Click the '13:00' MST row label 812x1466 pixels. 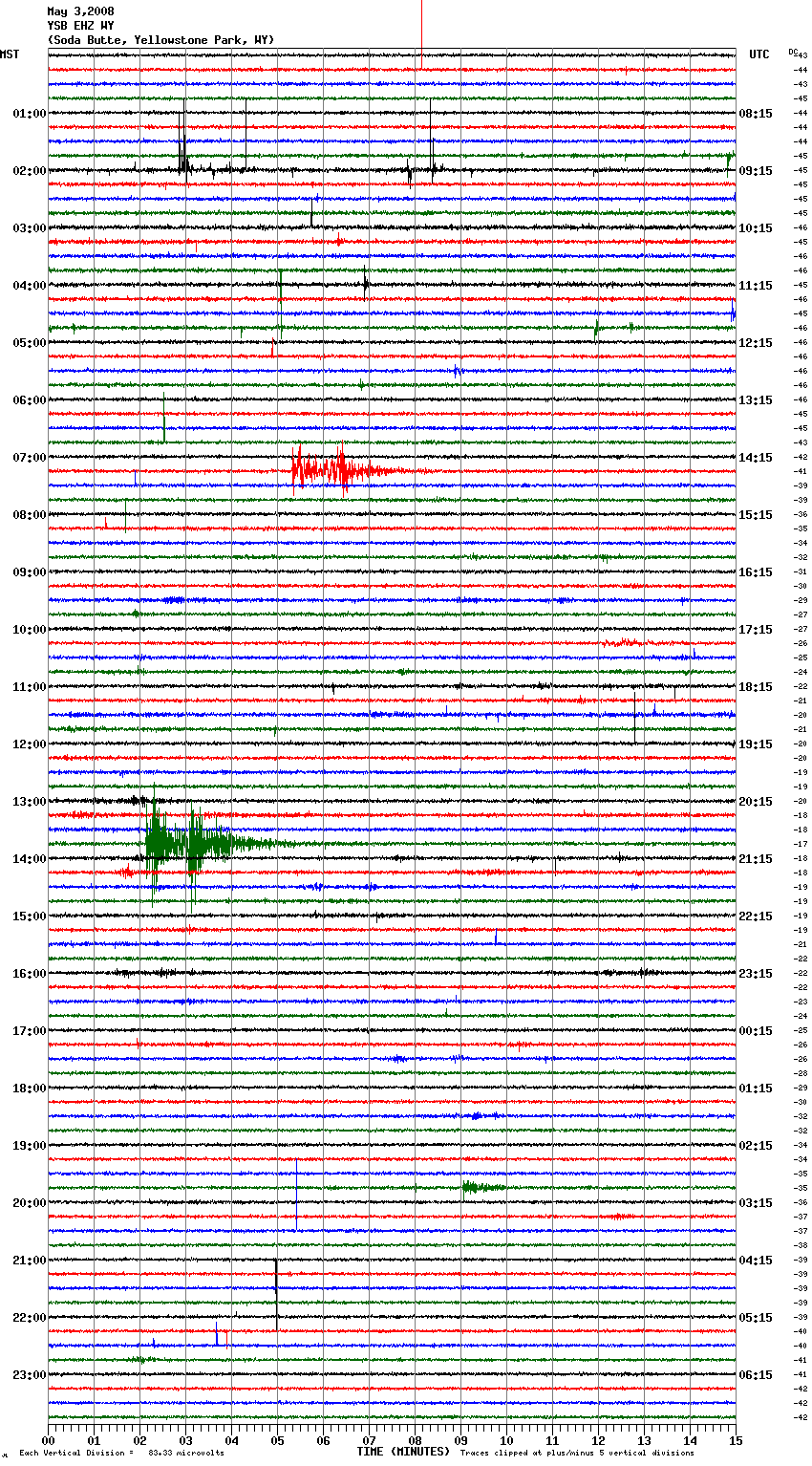30,802
